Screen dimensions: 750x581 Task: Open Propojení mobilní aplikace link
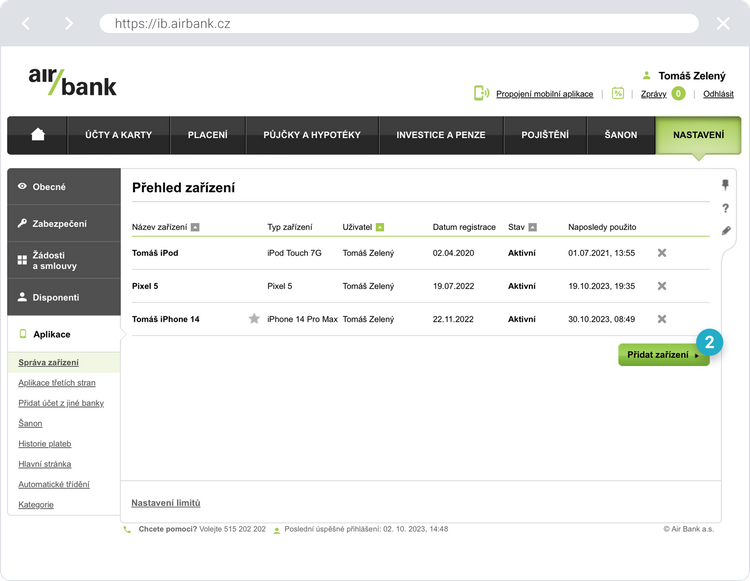pos(544,94)
